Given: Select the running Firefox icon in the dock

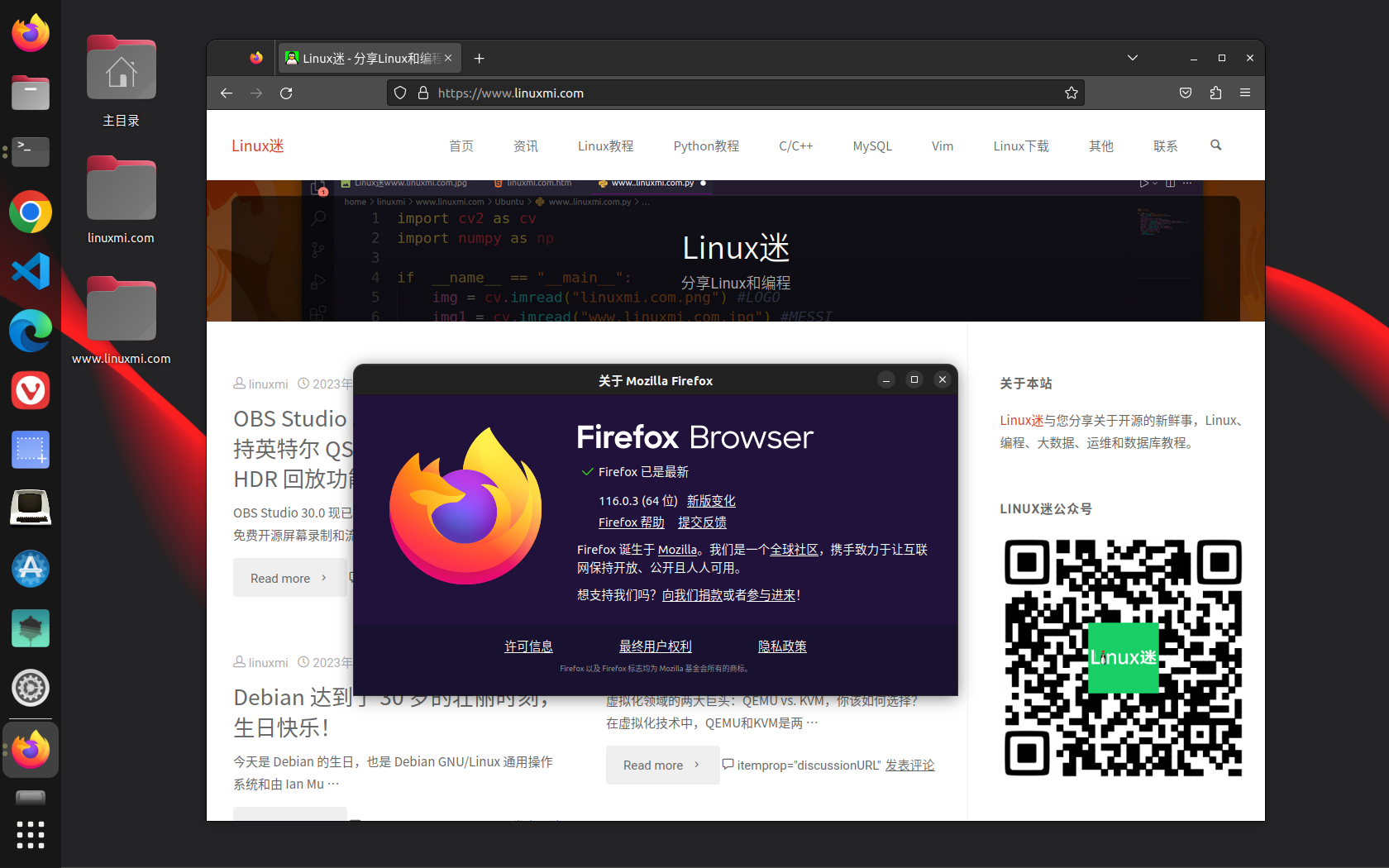Looking at the screenshot, I should pyautogui.click(x=31, y=749).
